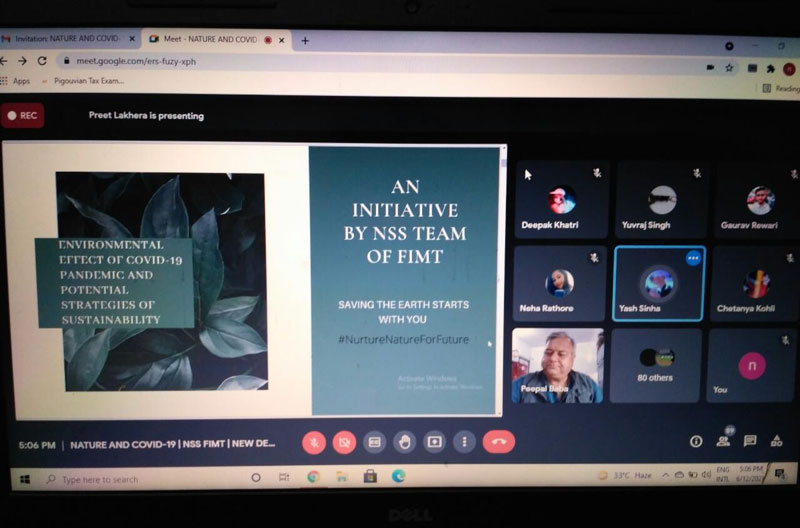Open meeting details info icon
Image resolution: width=800 pixels, height=528 pixels.
[x=696, y=441]
